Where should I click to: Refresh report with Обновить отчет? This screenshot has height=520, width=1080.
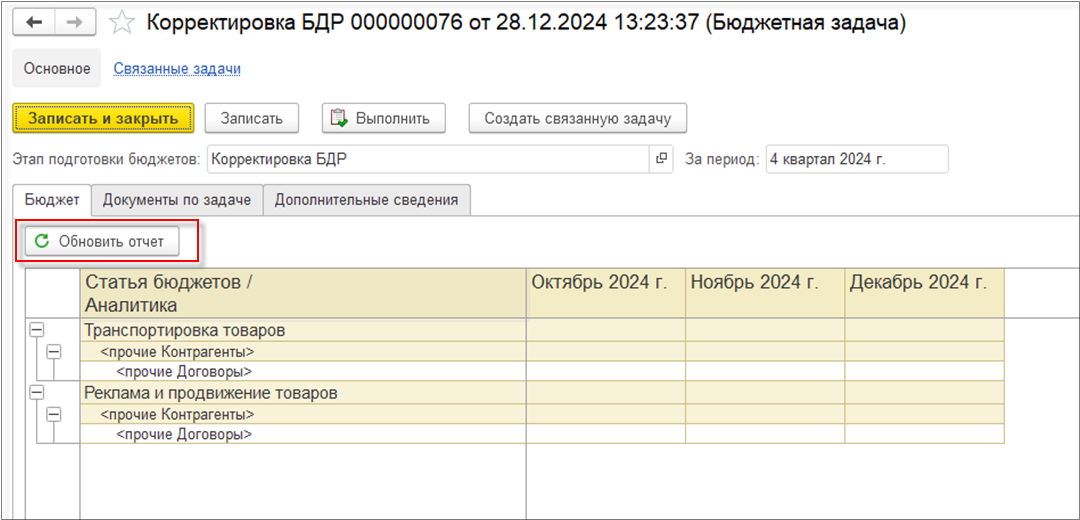(101, 241)
